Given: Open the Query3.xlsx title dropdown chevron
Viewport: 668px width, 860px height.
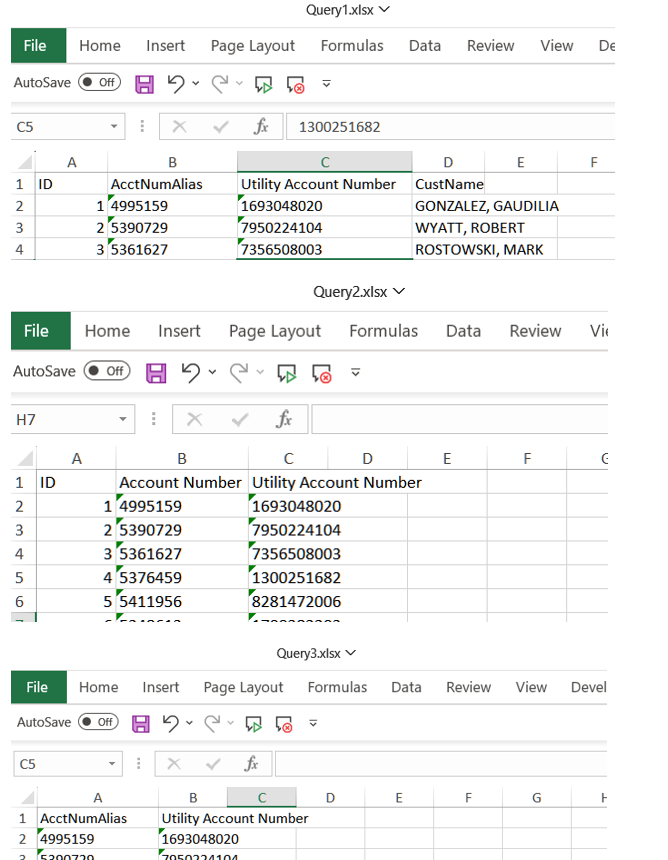Looking at the screenshot, I should tap(351, 653).
